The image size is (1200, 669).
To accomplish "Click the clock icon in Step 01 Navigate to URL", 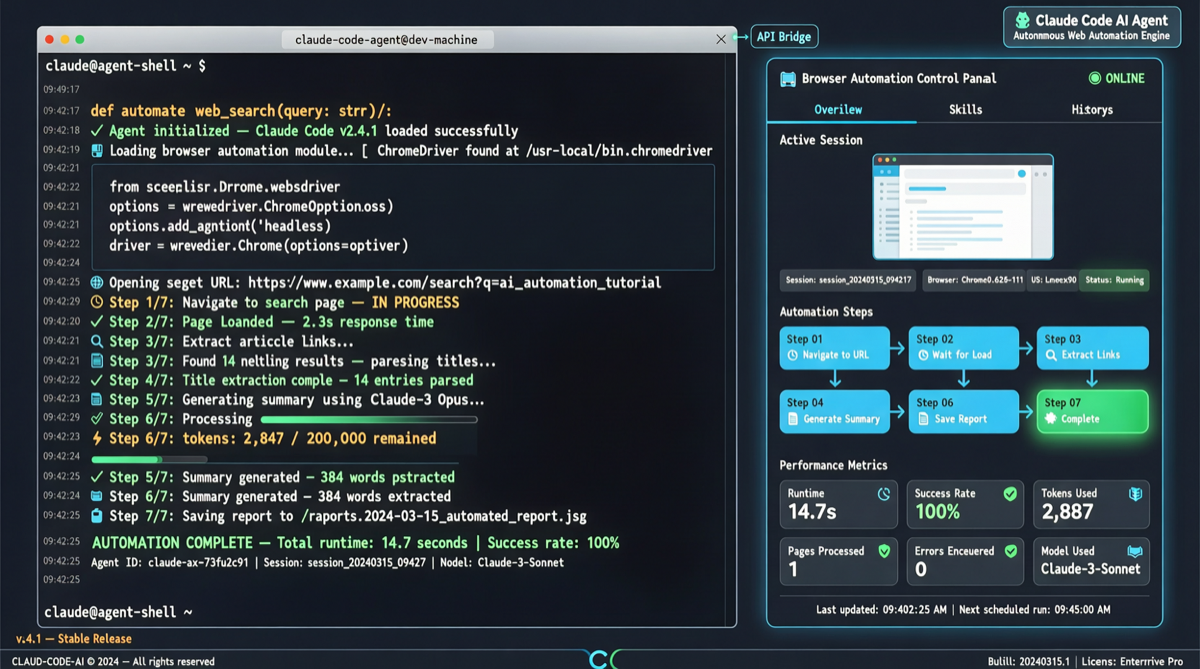I will 793,355.
